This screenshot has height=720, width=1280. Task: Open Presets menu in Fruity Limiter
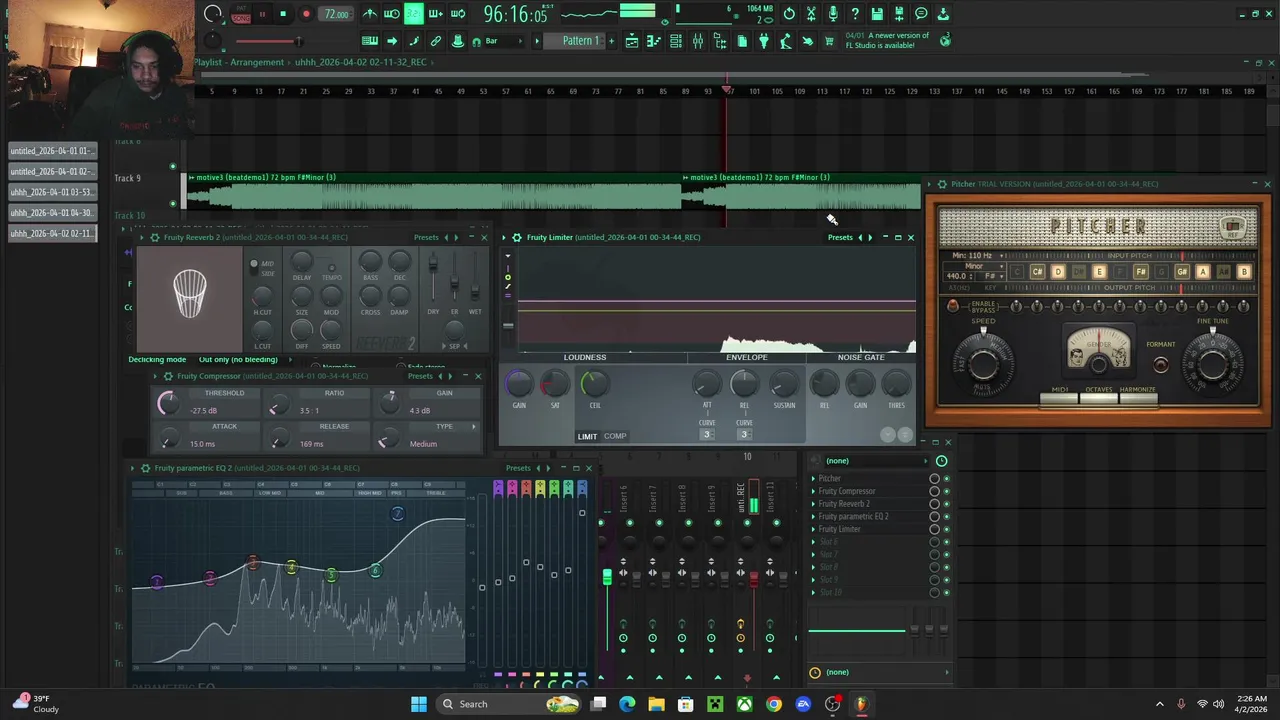point(840,237)
